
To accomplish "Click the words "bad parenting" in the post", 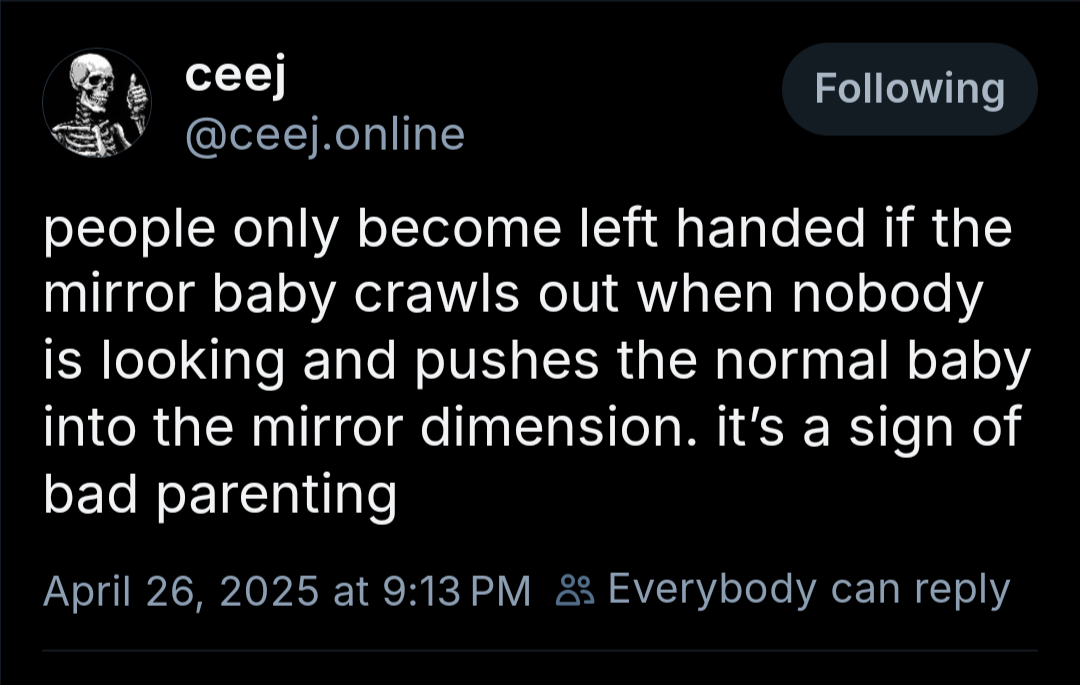I will [x=220, y=494].
